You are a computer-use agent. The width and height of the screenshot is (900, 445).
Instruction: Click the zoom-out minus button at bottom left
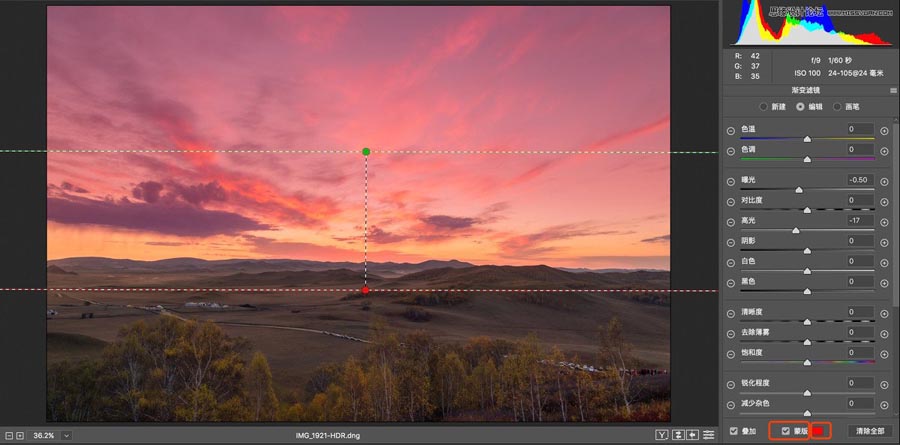[8, 435]
